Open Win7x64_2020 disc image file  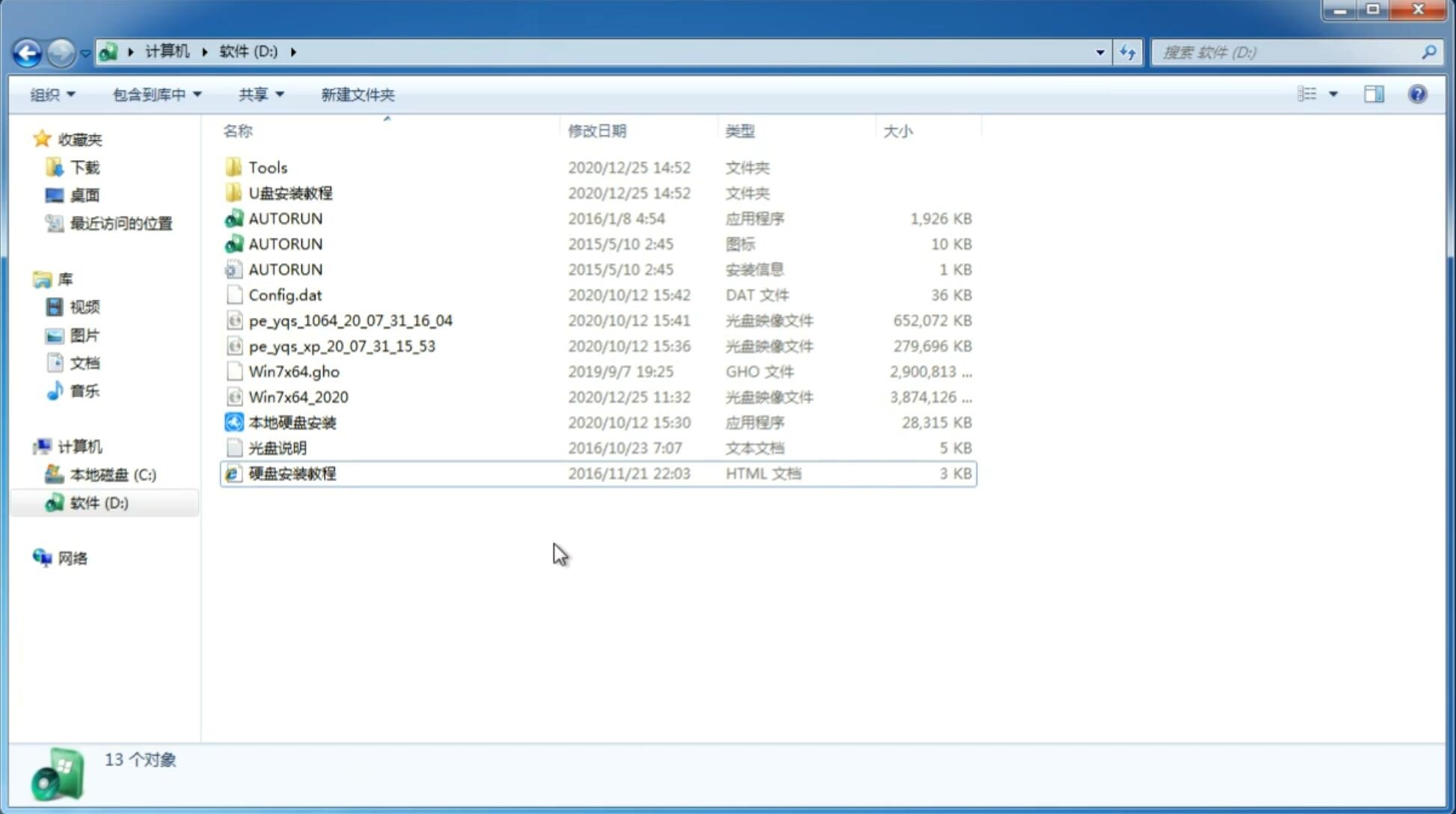tap(298, 396)
